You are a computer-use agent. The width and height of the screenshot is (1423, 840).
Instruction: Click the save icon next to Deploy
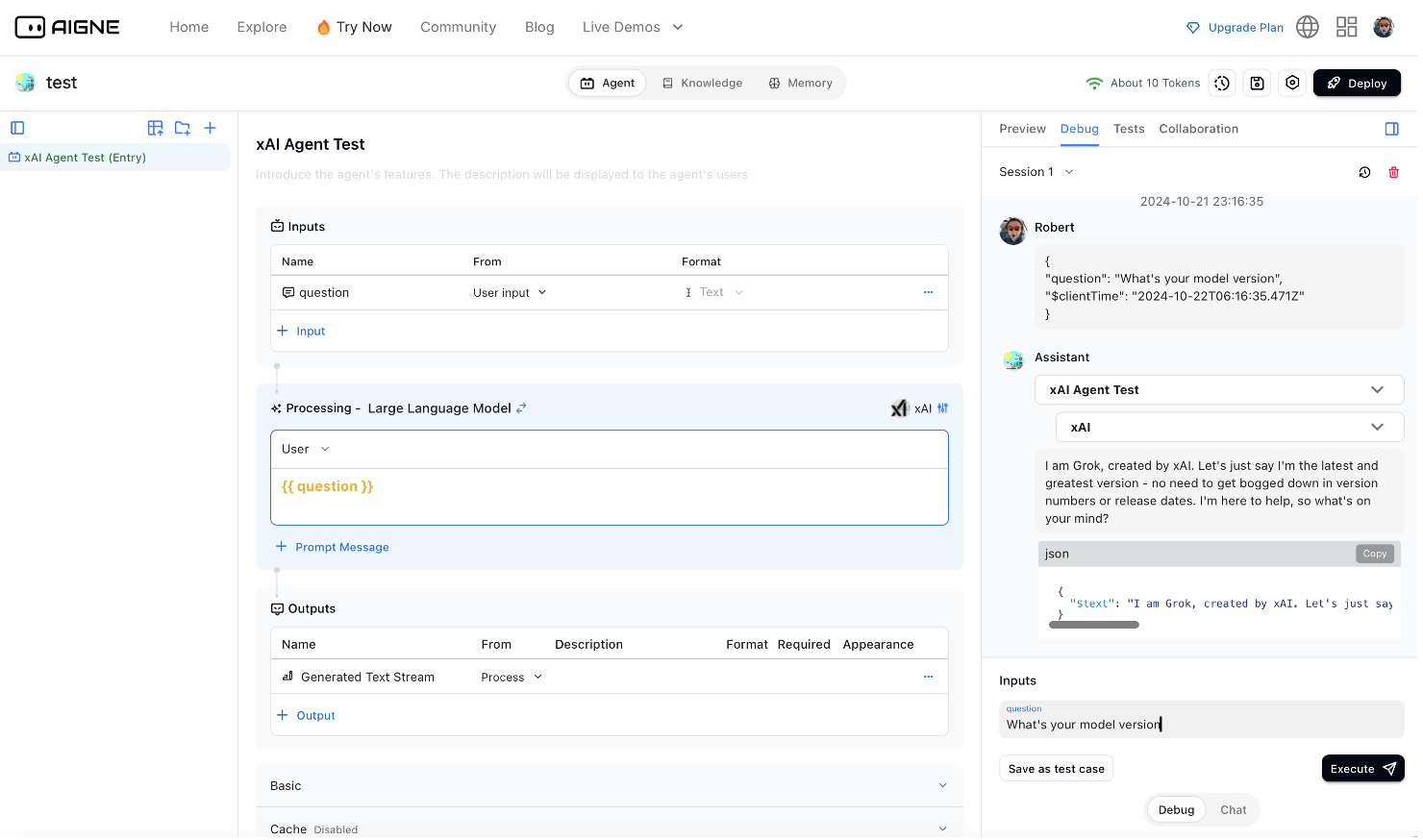(x=1257, y=84)
